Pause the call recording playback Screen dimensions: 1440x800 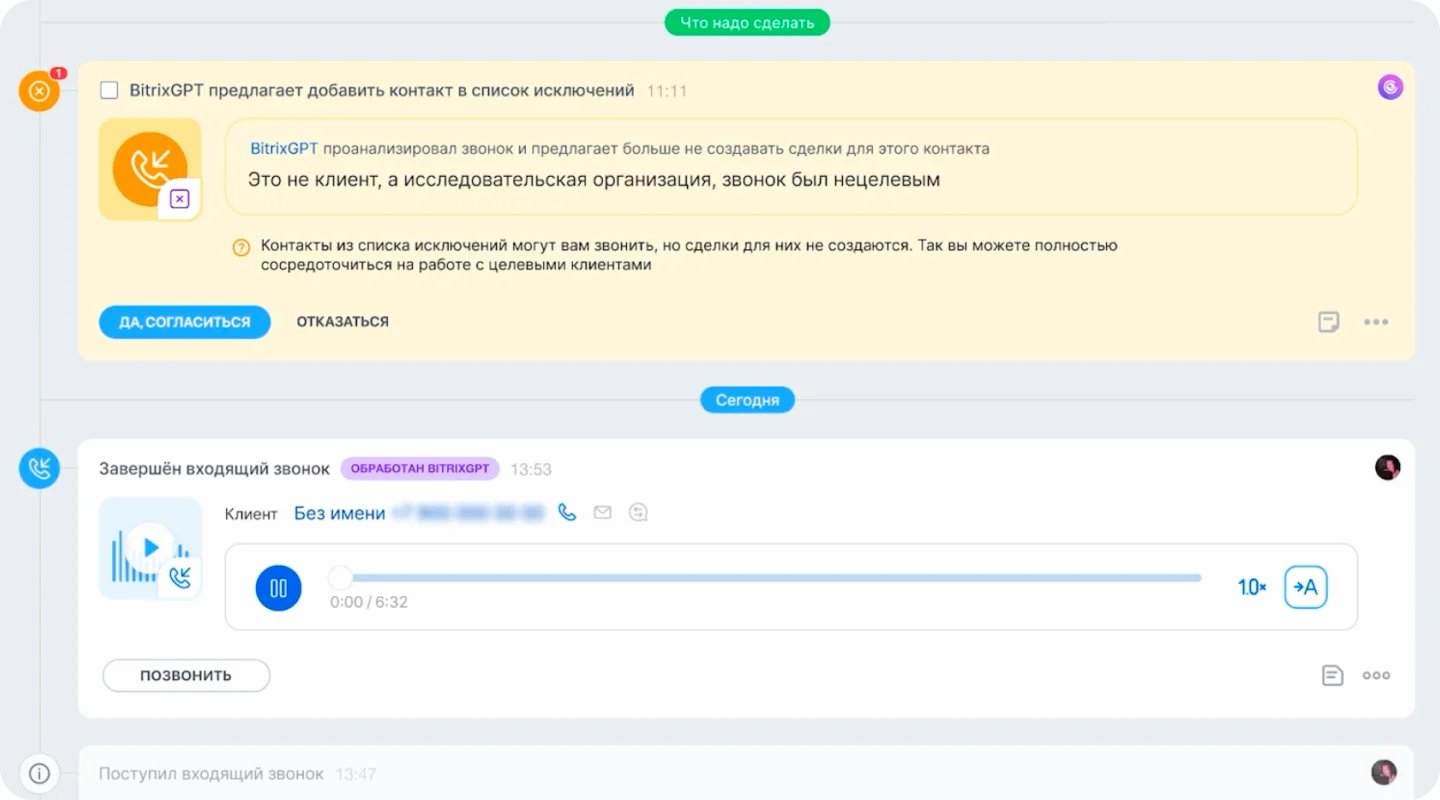(278, 588)
